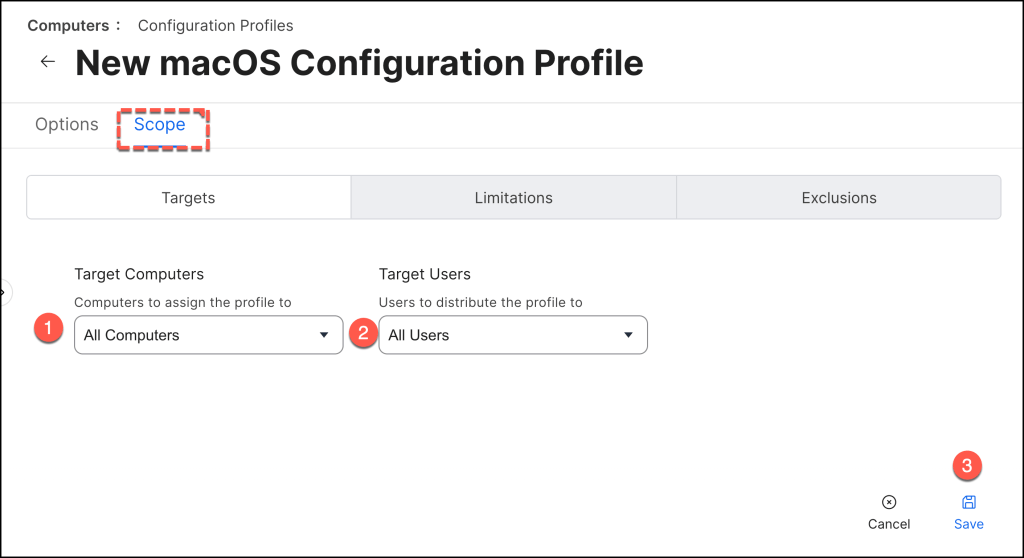Click the back arrow beside the page title
Screen dimensions: 1024x558
point(47,62)
